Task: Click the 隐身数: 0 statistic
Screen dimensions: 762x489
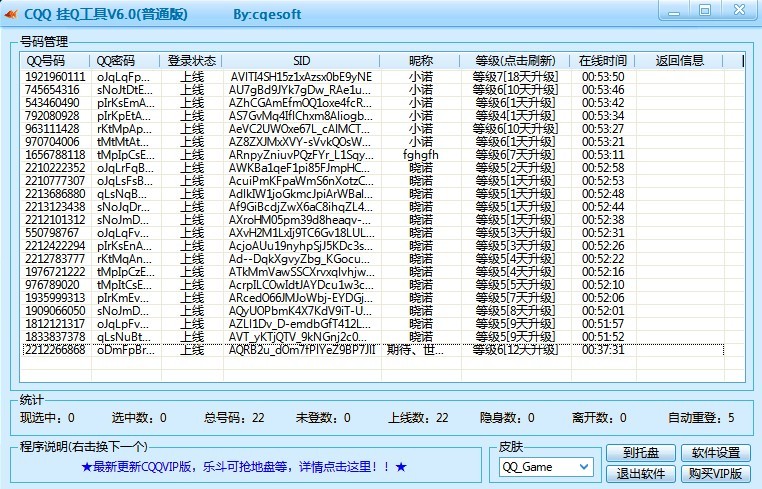Action: [x=507, y=418]
